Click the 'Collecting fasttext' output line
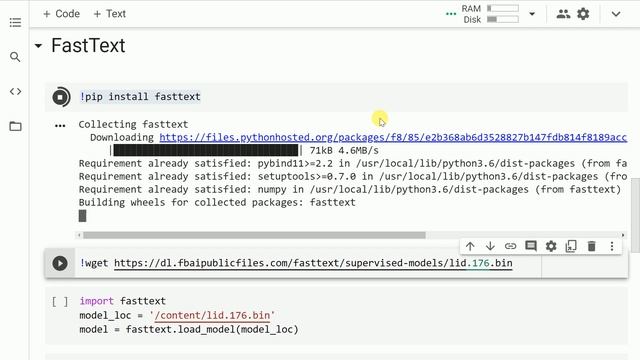 click(133, 124)
